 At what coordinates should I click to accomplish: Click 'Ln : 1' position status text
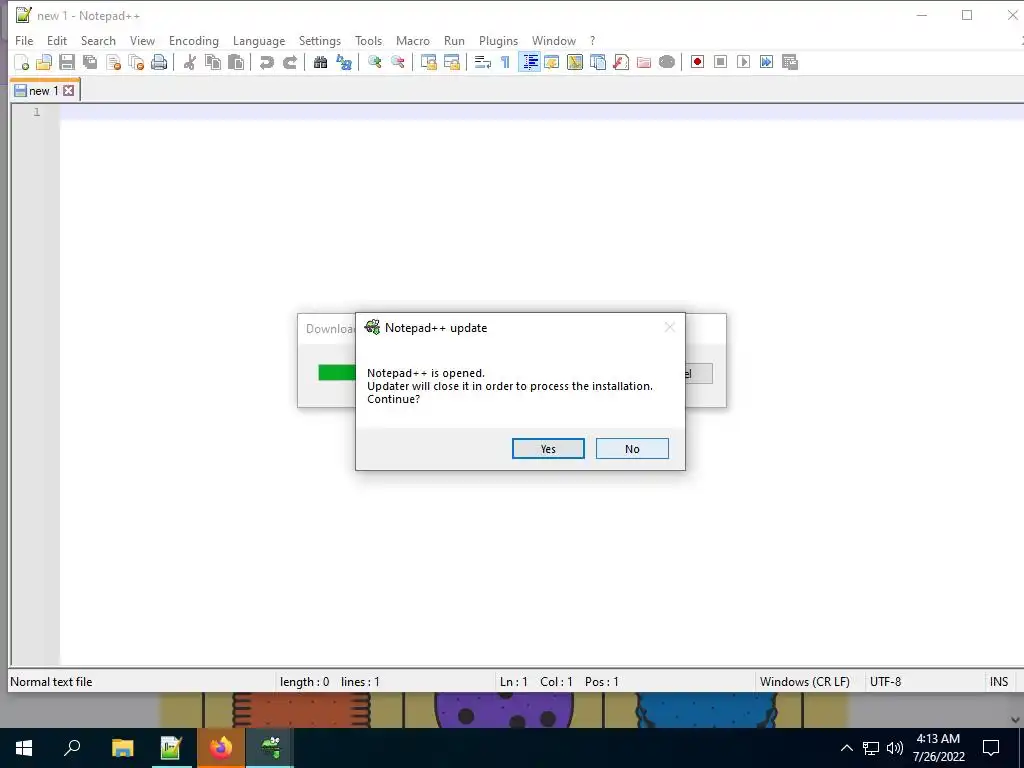click(x=513, y=682)
